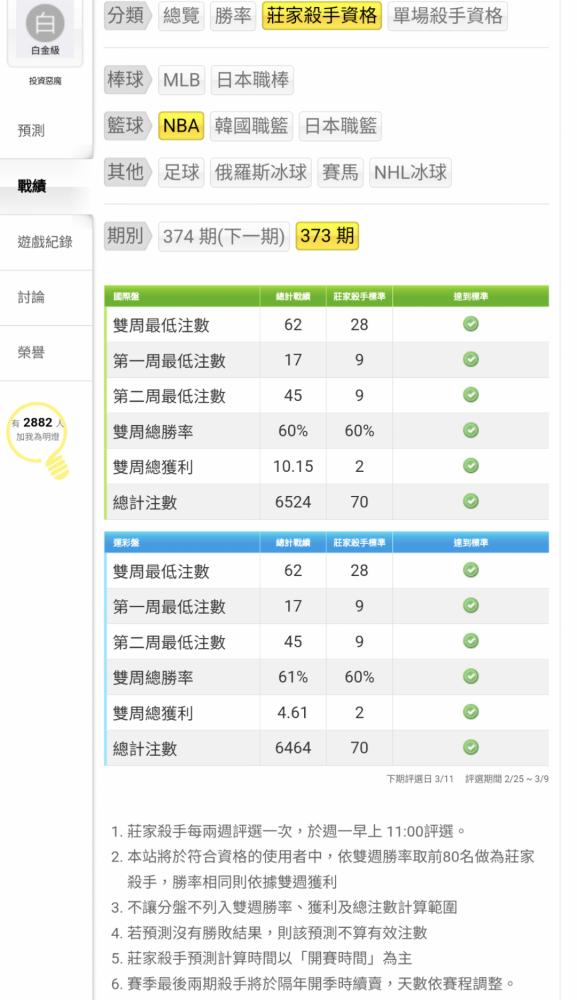Select the NBA basketball filter

182,126
